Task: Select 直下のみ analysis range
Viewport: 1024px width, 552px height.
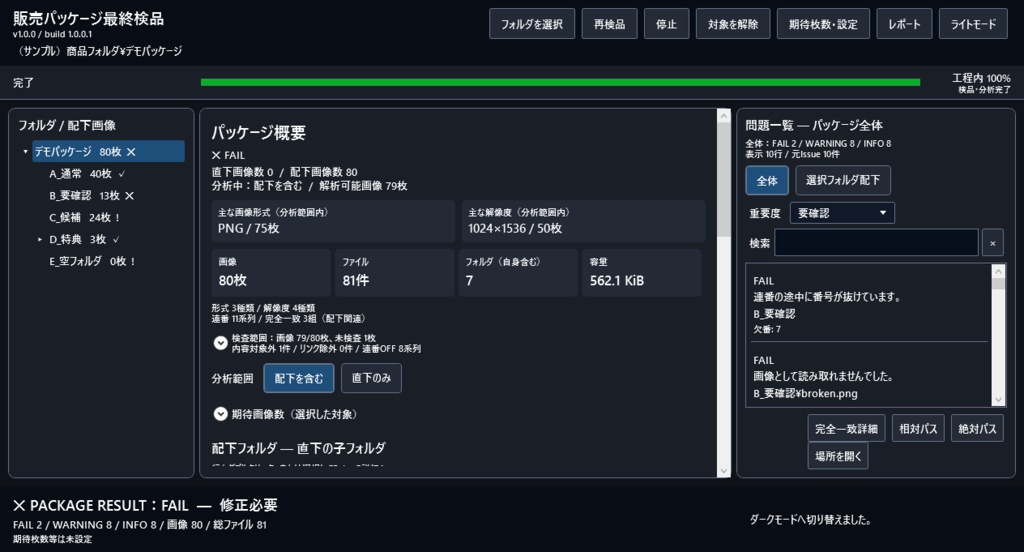Action: [x=371, y=378]
